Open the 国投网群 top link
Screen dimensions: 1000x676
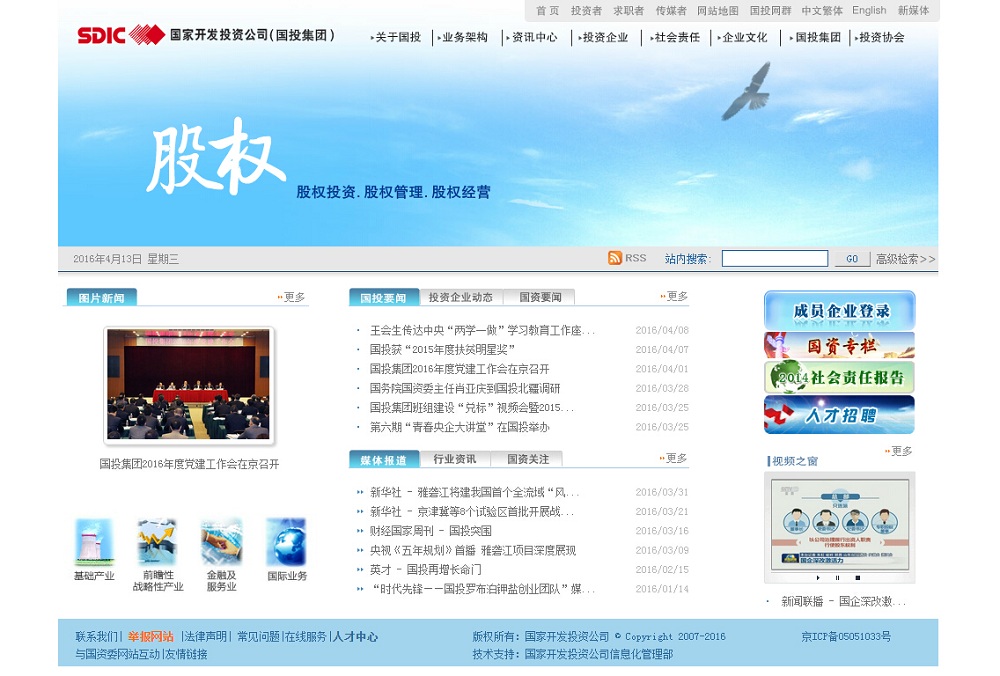[770, 10]
